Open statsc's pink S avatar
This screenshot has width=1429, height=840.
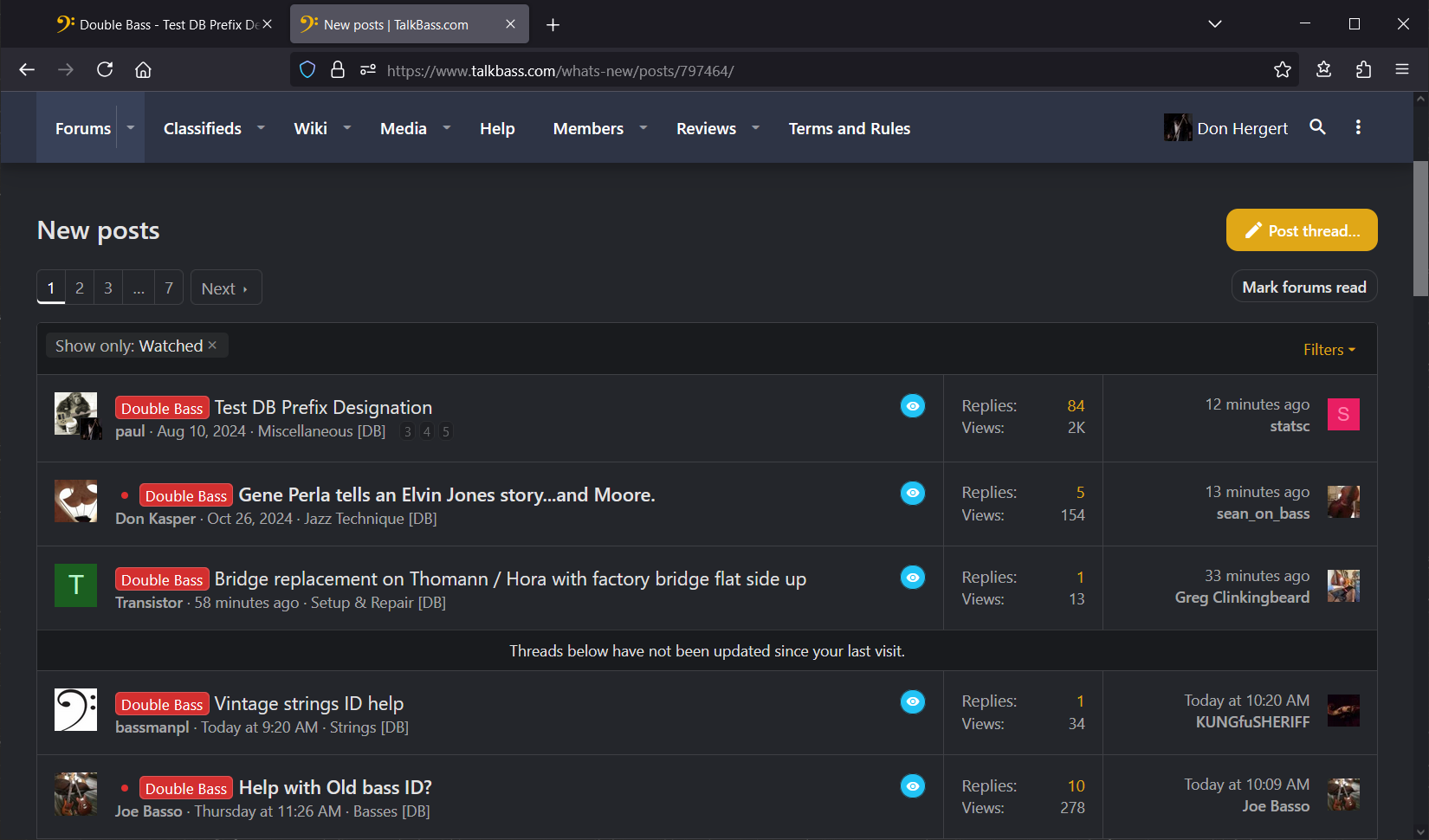[x=1343, y=415]
